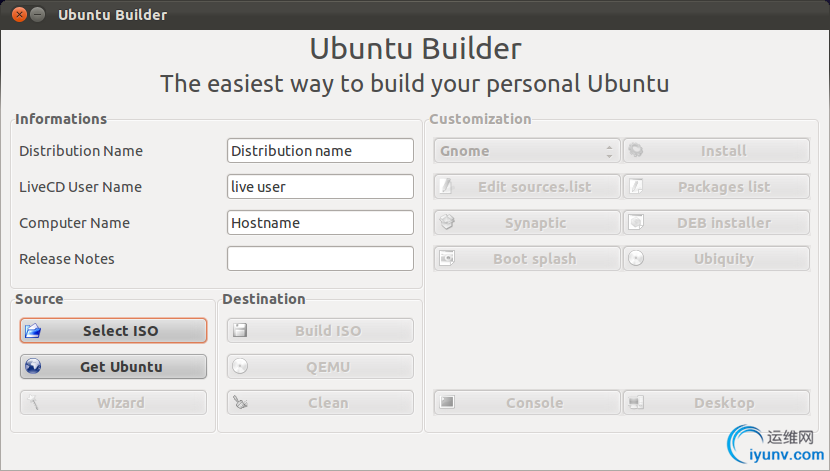The image size is (830, 471).
Task: Click the monitor icon on Desktop
Action: [x=636, y=402]
